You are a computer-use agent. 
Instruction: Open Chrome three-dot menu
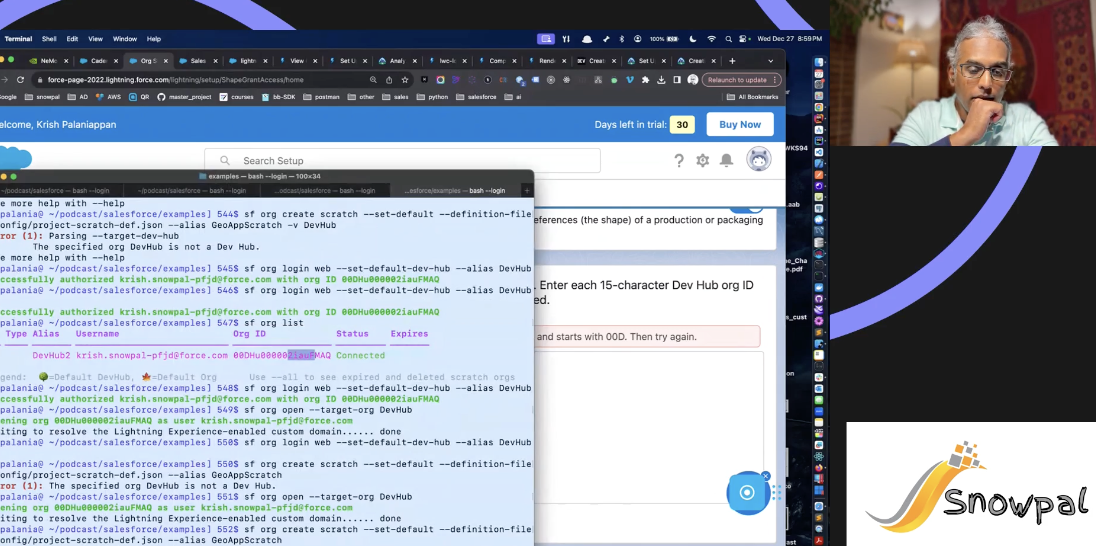[775, 80]
